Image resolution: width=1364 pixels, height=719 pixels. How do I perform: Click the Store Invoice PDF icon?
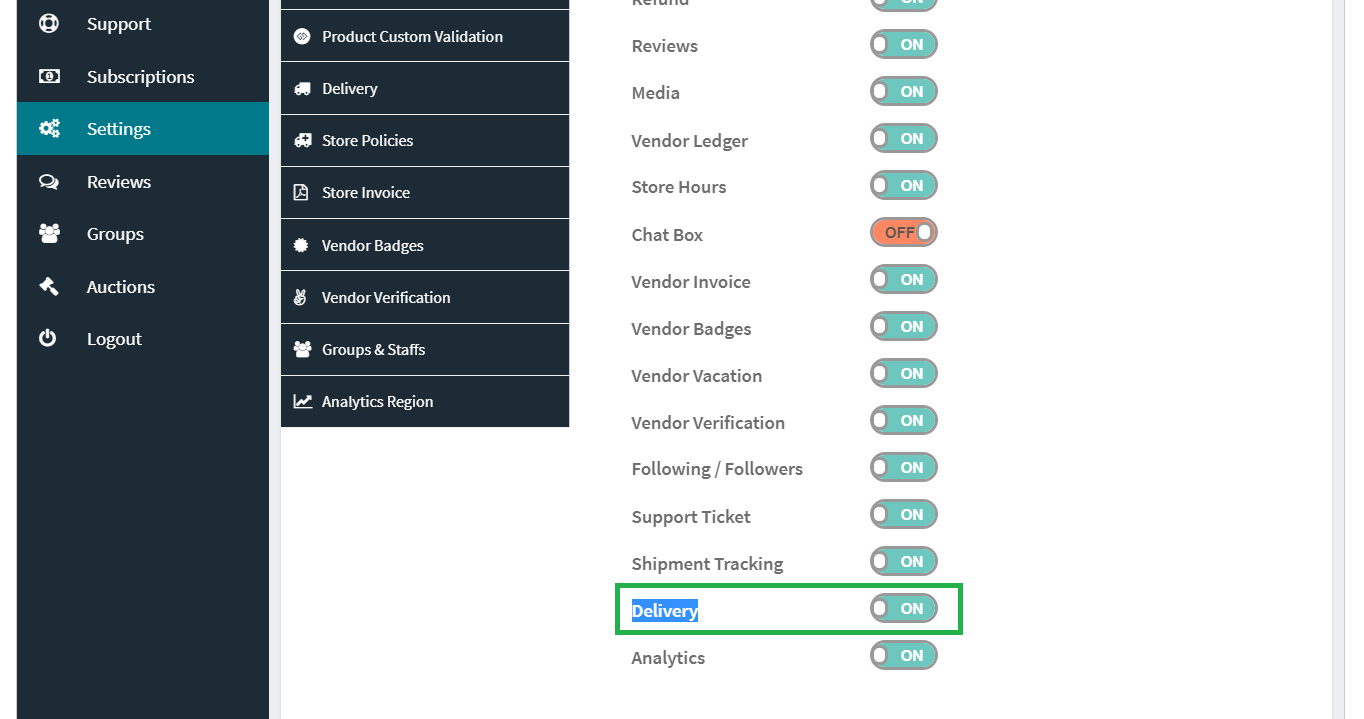(301, 192)
